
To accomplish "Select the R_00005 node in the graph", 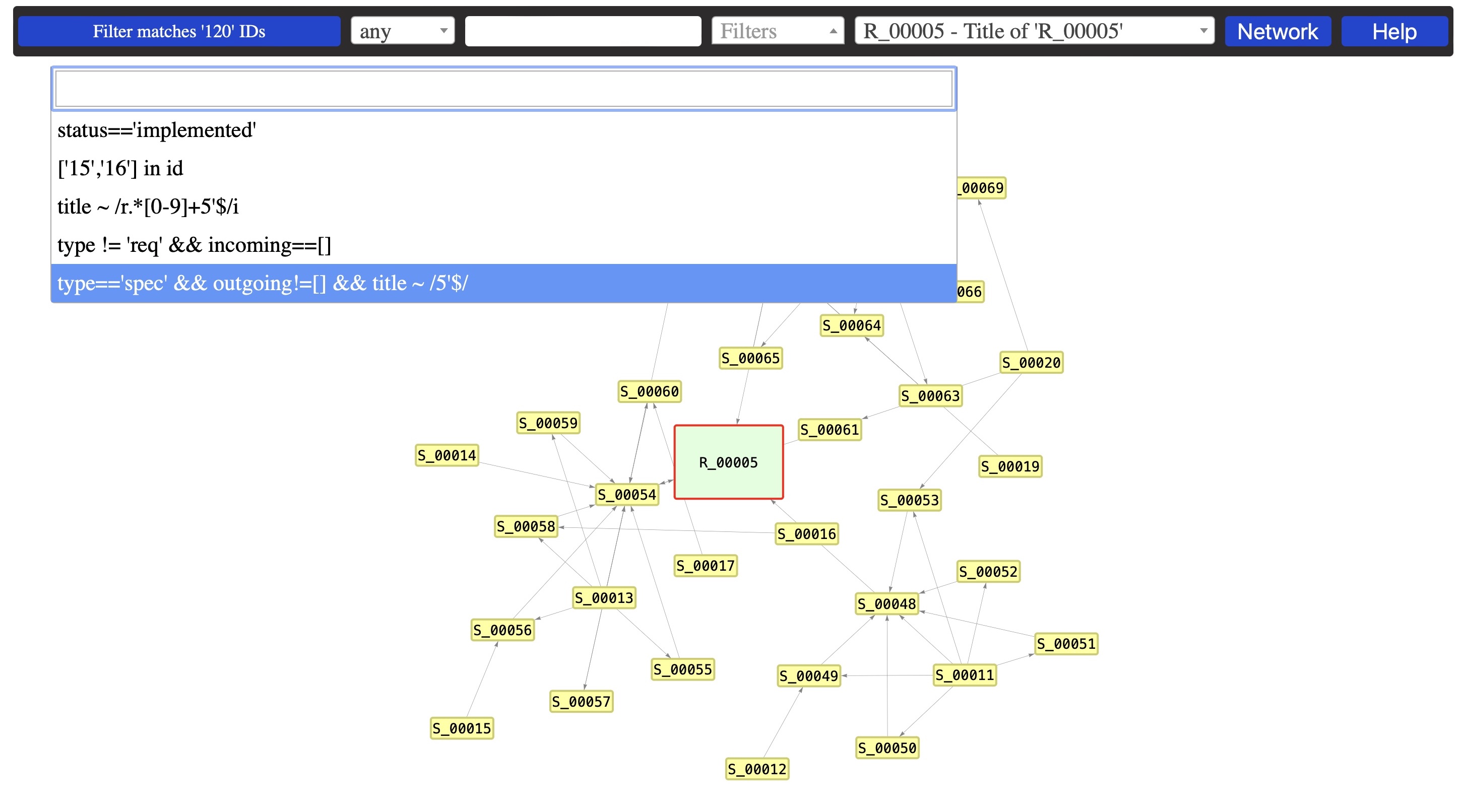I will click(728, 461).
